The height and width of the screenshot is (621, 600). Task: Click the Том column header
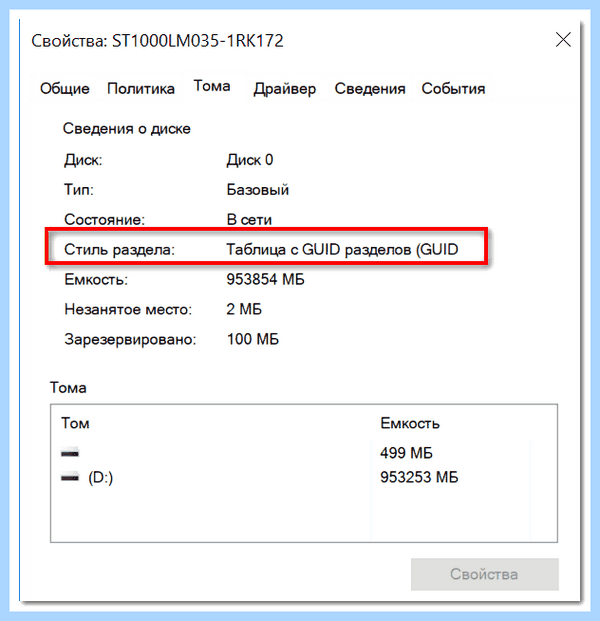pyautogui.click(x=75, y=423)
